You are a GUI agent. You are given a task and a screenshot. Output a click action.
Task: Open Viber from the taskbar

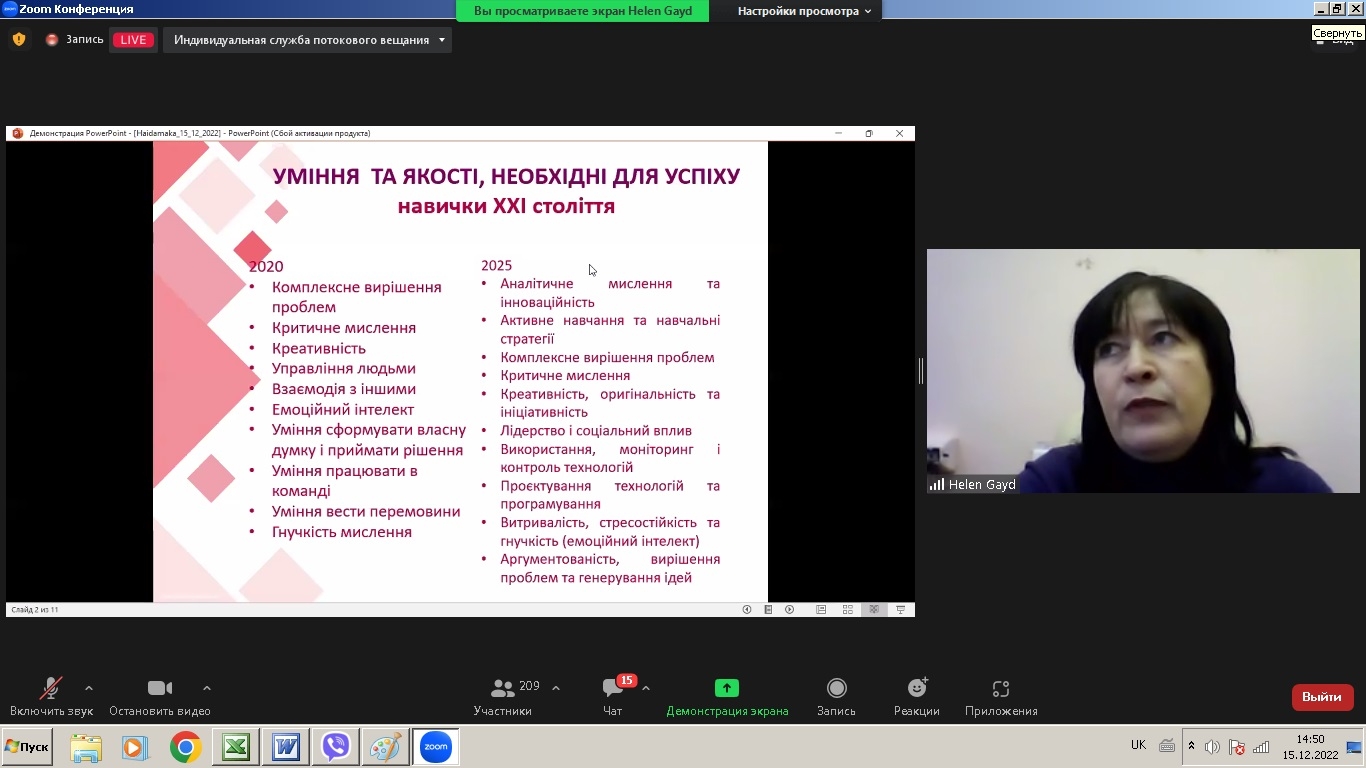336,747
